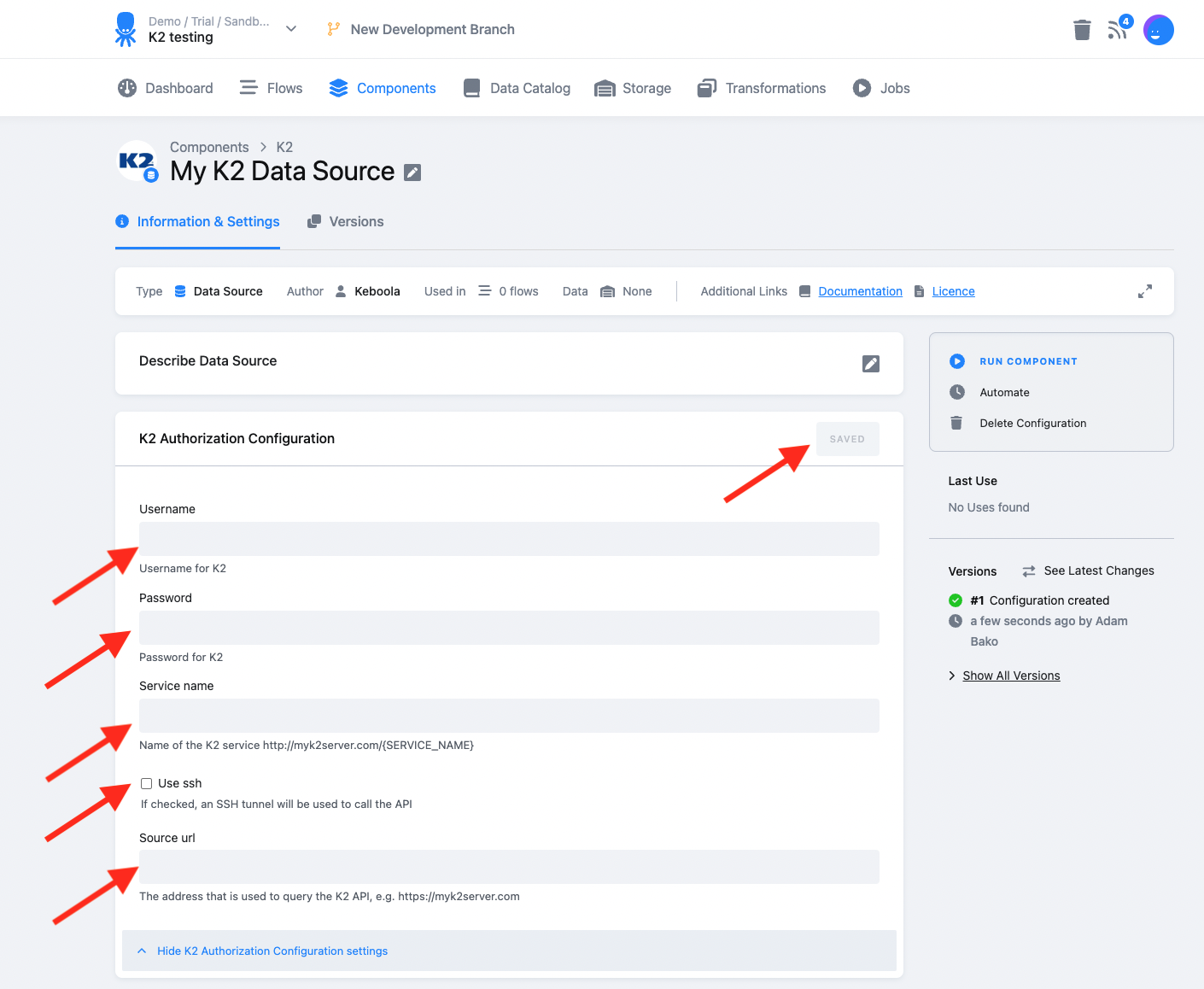The width and height of the screenshot is (1204, 989).
Task: Click the K2 component logo
Action: coord(137,161)
